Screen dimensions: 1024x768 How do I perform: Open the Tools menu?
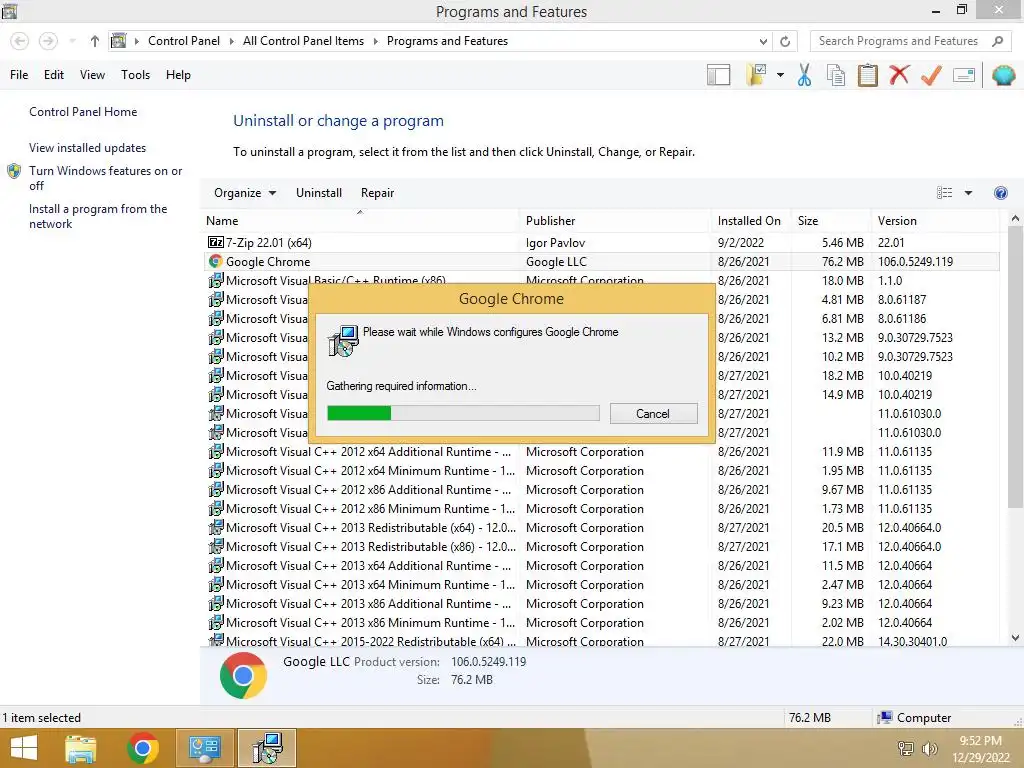135,75
